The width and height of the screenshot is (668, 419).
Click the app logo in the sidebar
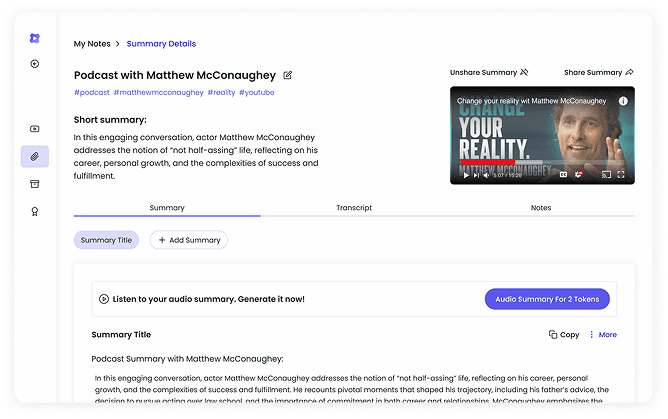tap(35, 38)
